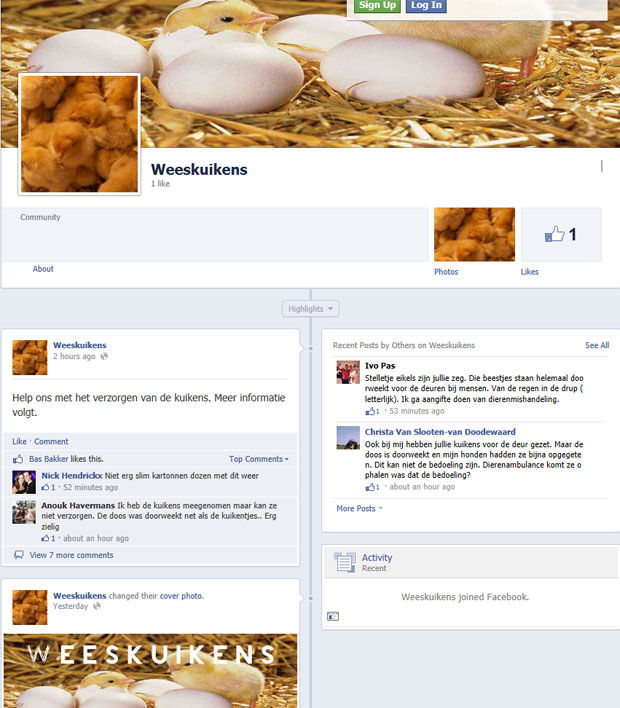Viewport: 620px width, 708px height.
Task: Click the Likes thumbs-up tile showing 1
Action: click(x=561, y=234)
